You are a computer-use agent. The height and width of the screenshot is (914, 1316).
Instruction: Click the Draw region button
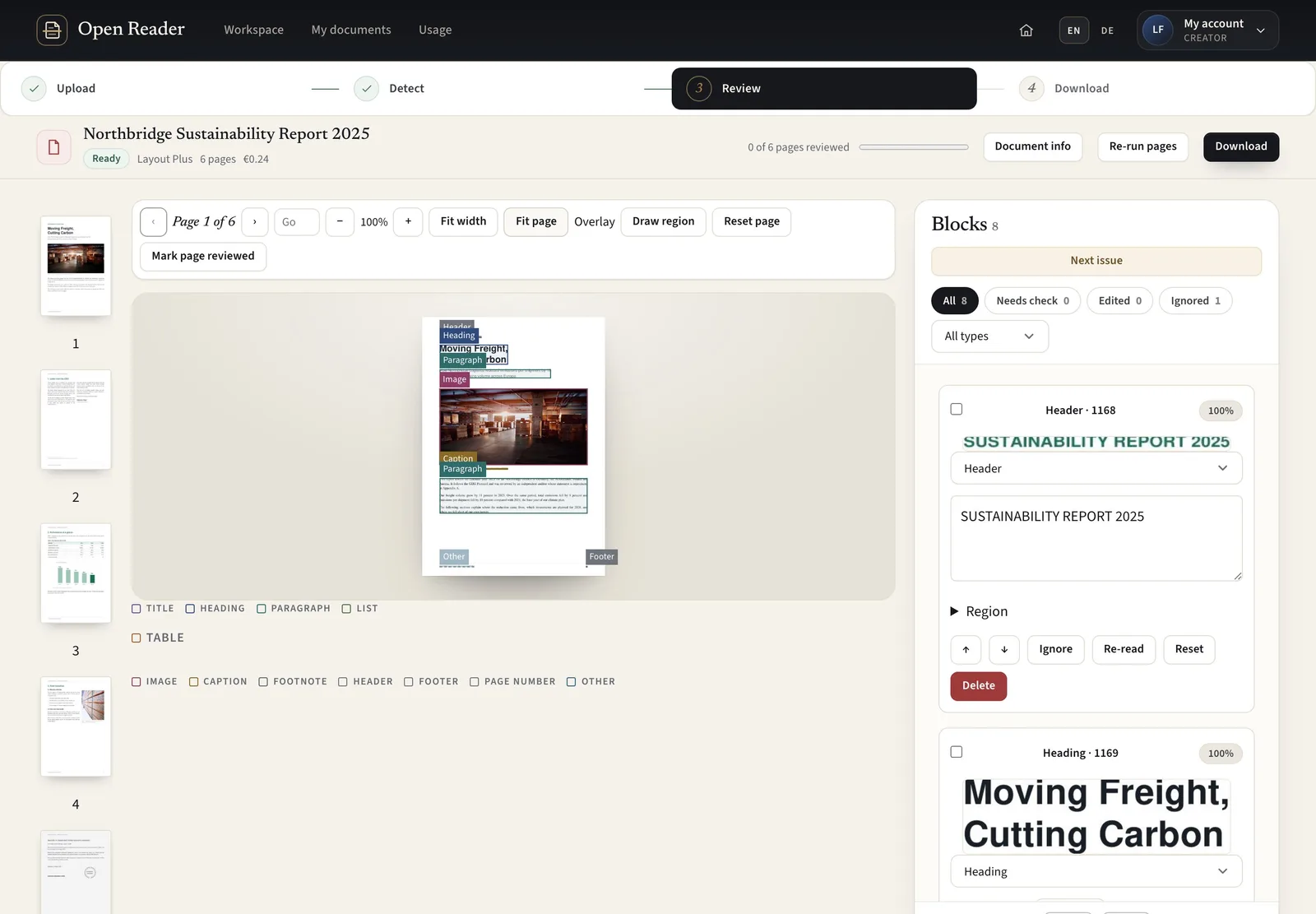tap(663, 222)
